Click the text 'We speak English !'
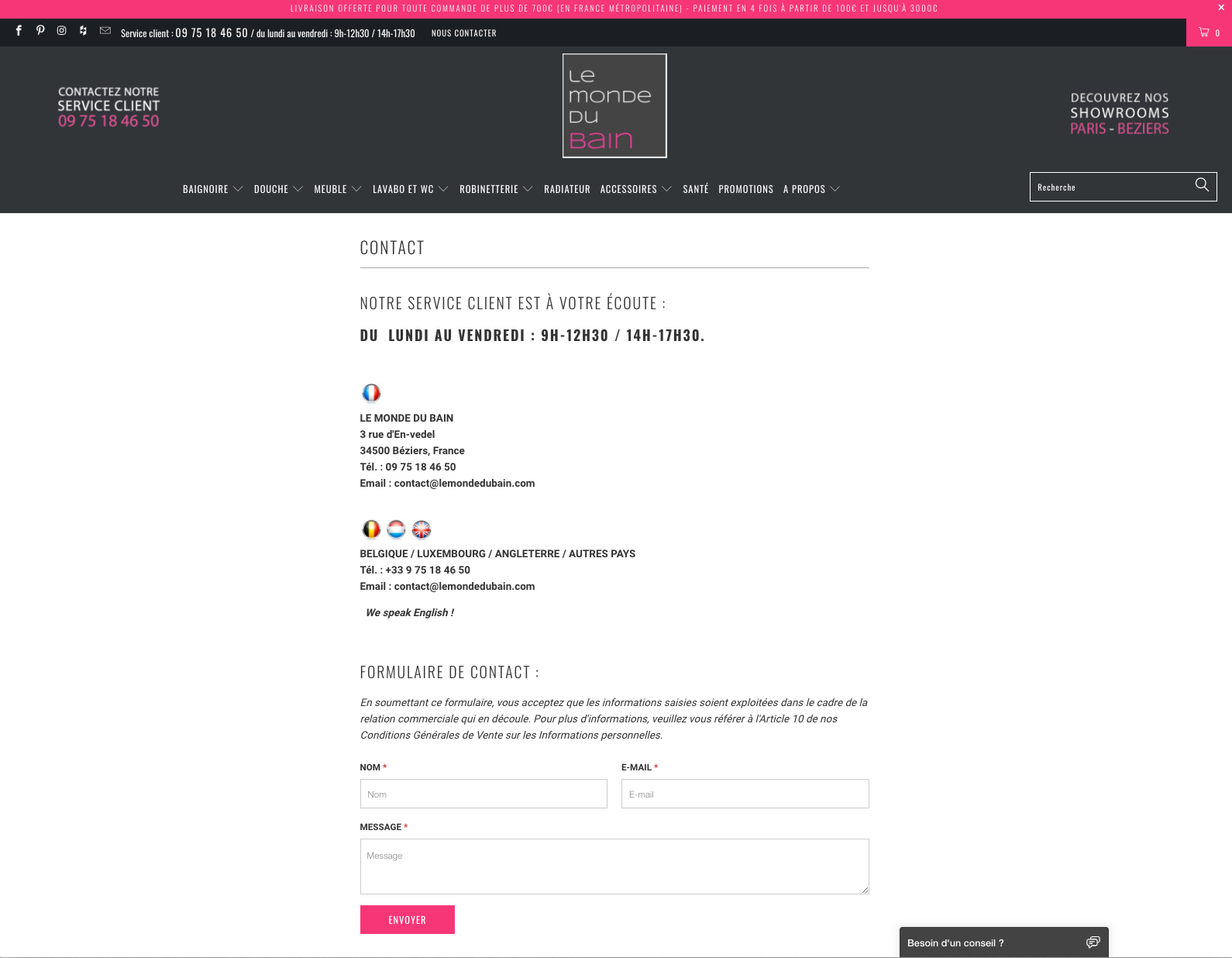This screenshot has width=1232, height=958. [x=410, y=612]
